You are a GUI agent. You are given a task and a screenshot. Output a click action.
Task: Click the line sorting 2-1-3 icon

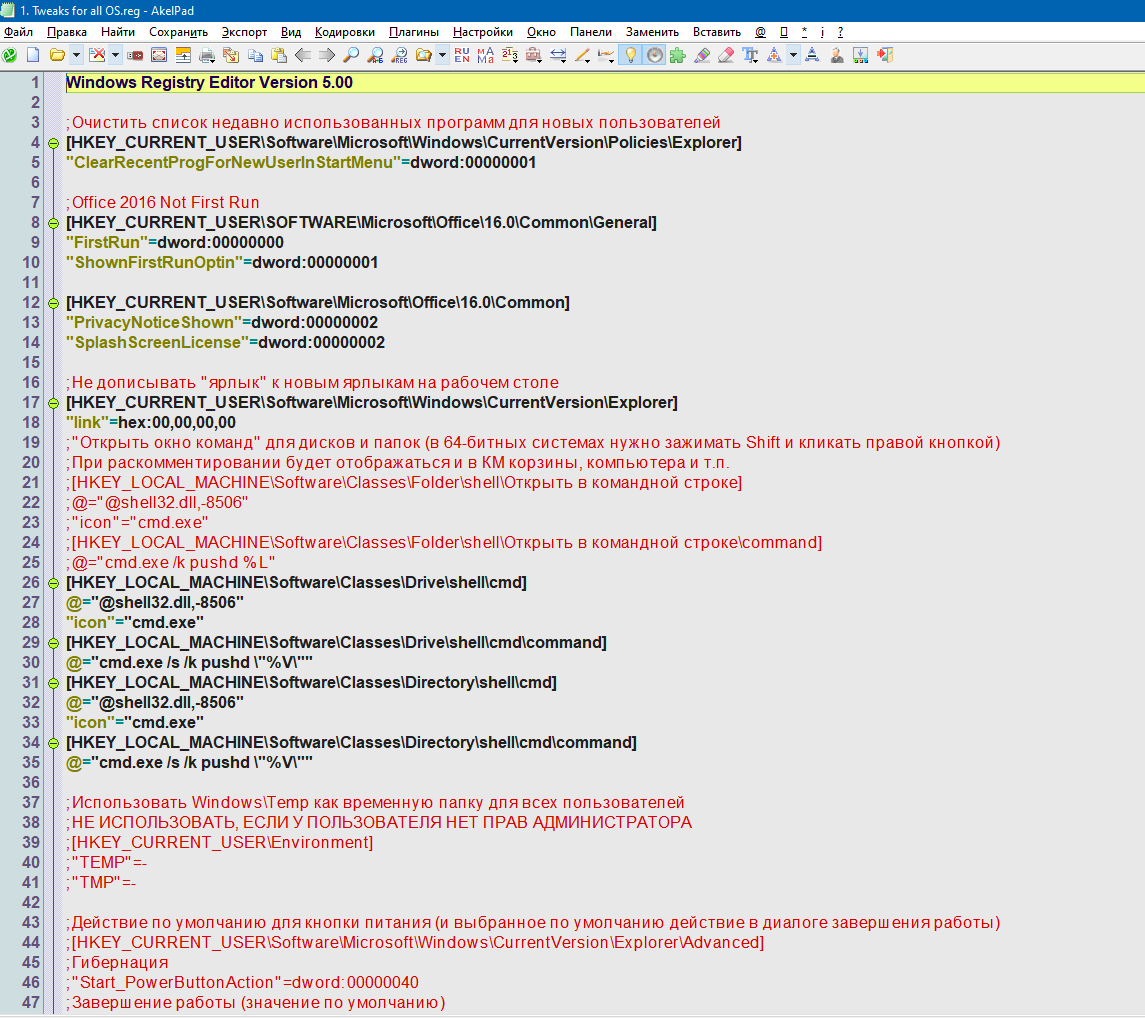tap(510, 56)
